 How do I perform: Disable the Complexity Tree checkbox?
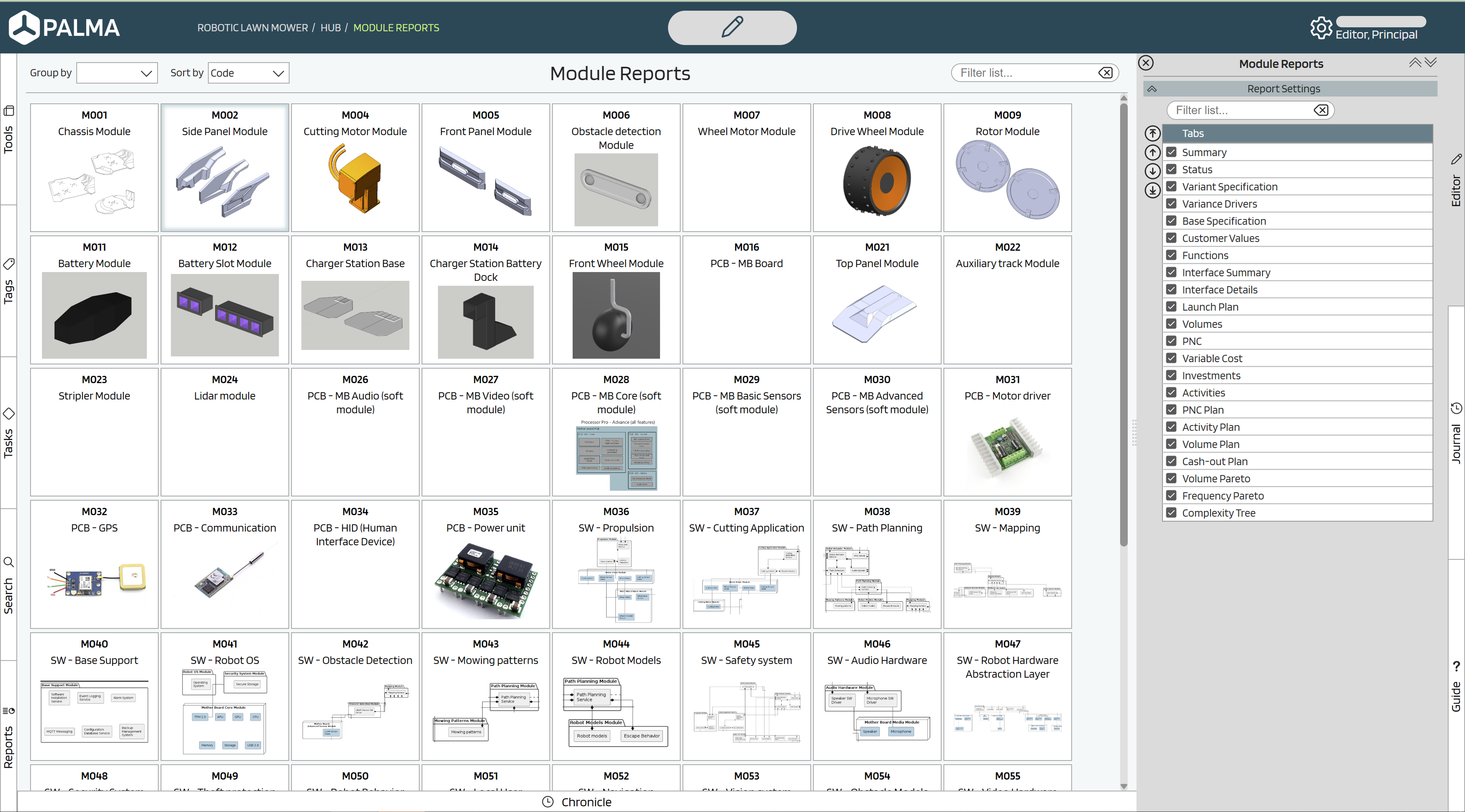pos(1172,513)
